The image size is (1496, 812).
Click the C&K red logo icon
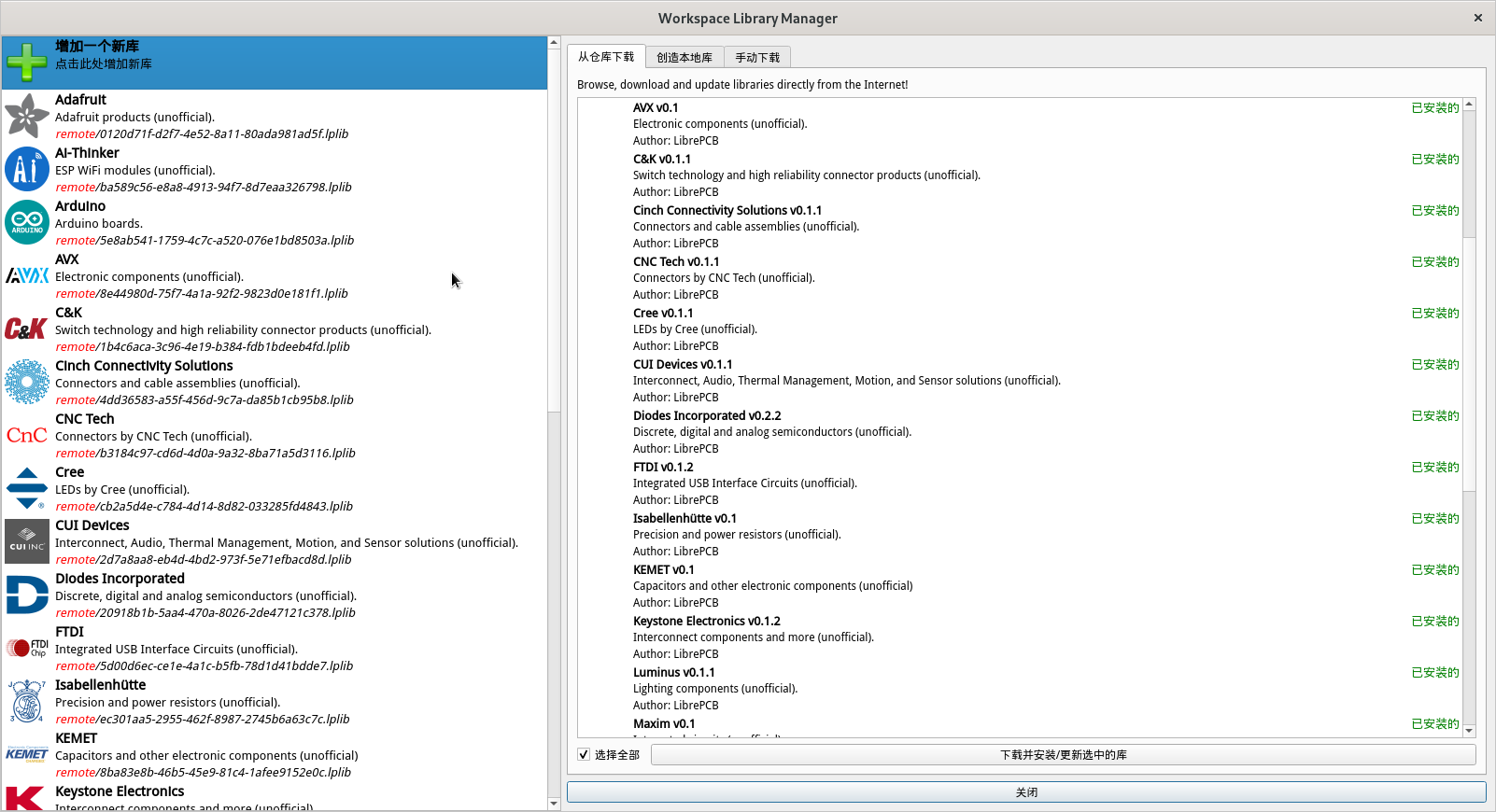coord(26,329)
